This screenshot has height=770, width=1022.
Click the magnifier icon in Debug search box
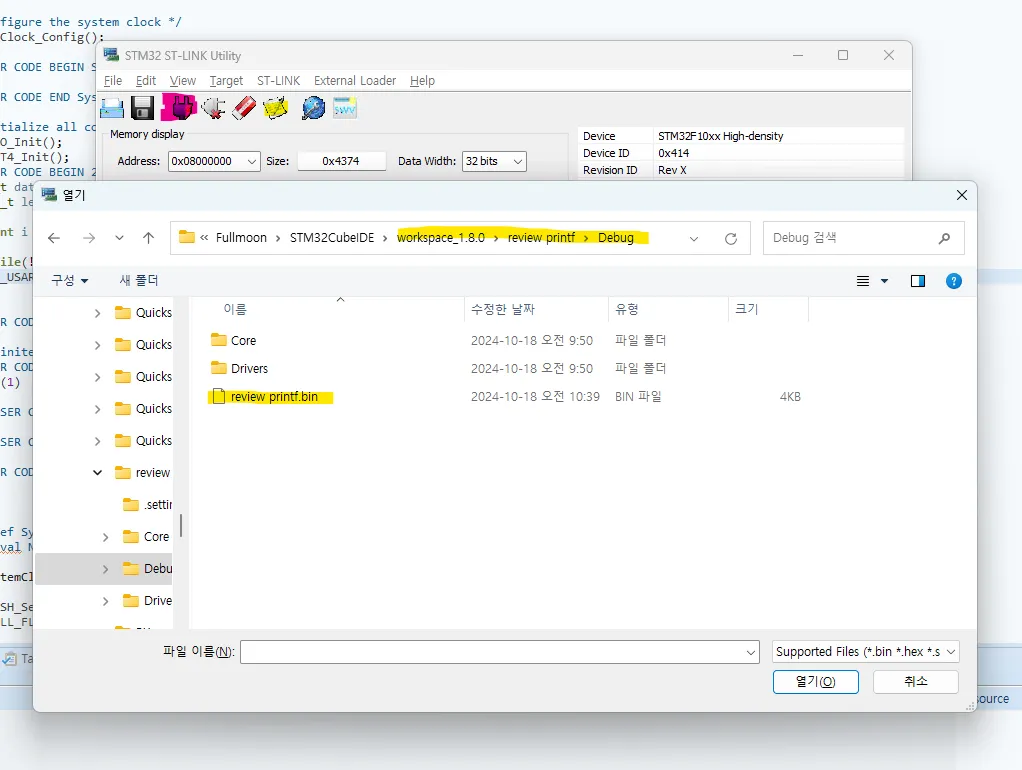coord(944,238)
